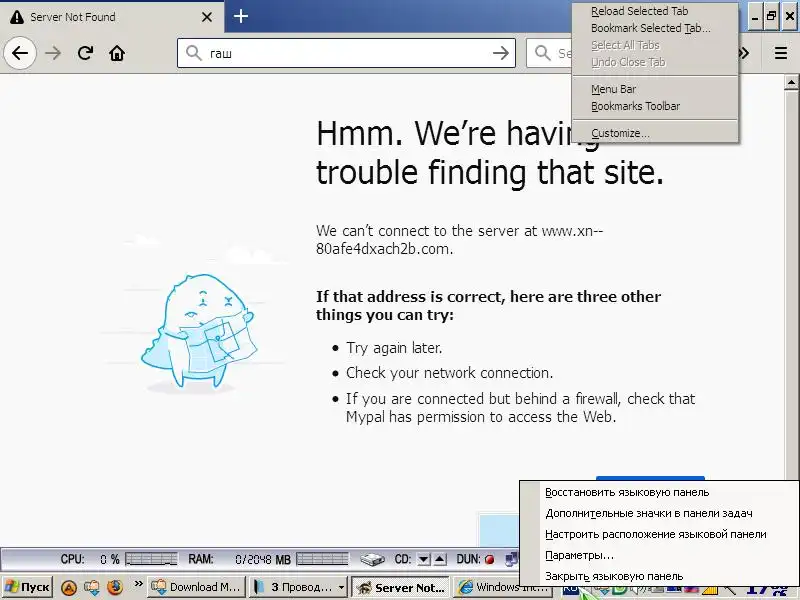The height and width of the screenshot is (600, 800).
Task: Open the 3 Провод... taskbar group
Action: pyautogui.click(x=298, y=587)
